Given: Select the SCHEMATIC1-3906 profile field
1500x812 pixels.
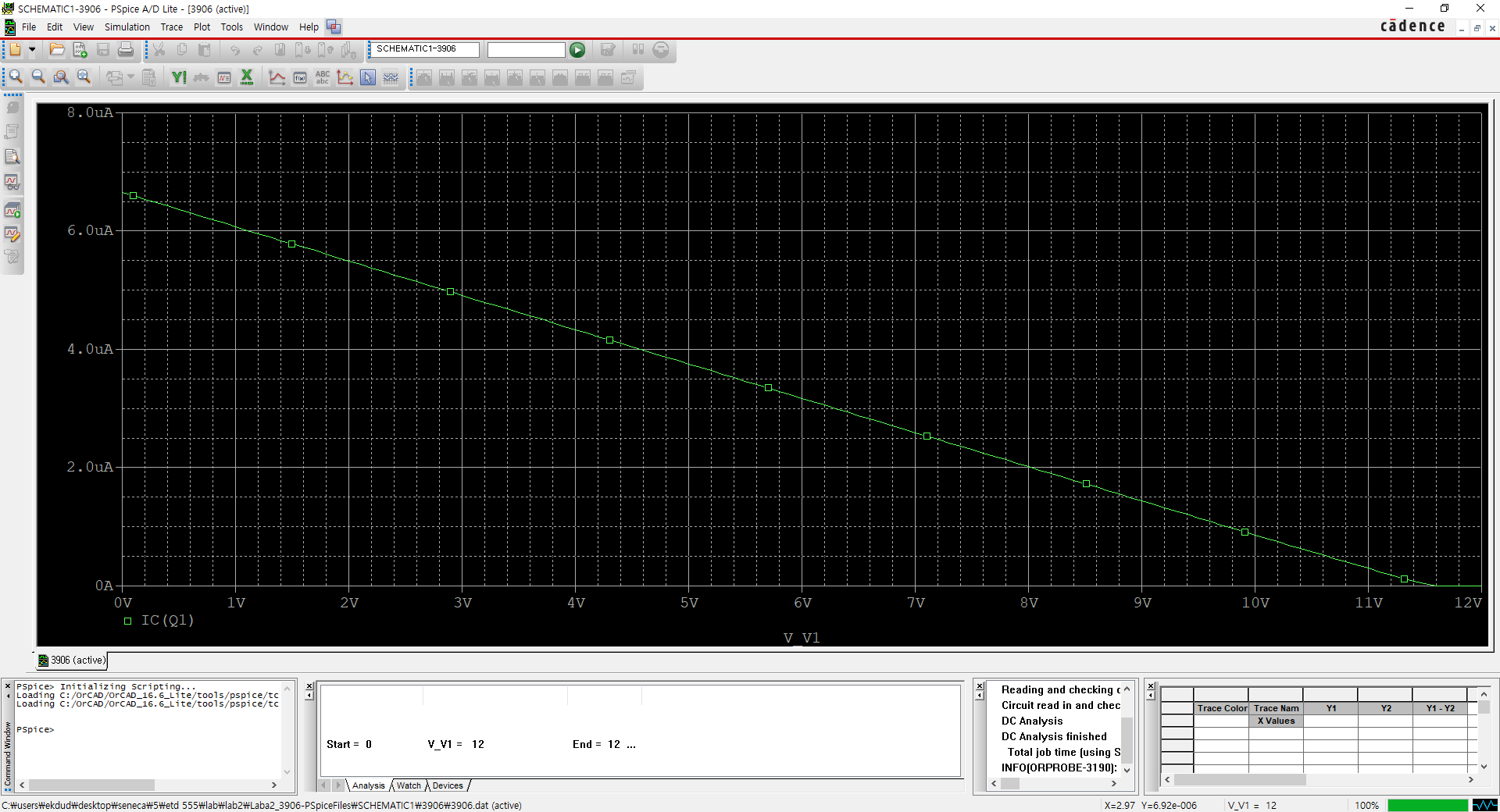Looking at the screenshot, I should click(x=424, y=49).
